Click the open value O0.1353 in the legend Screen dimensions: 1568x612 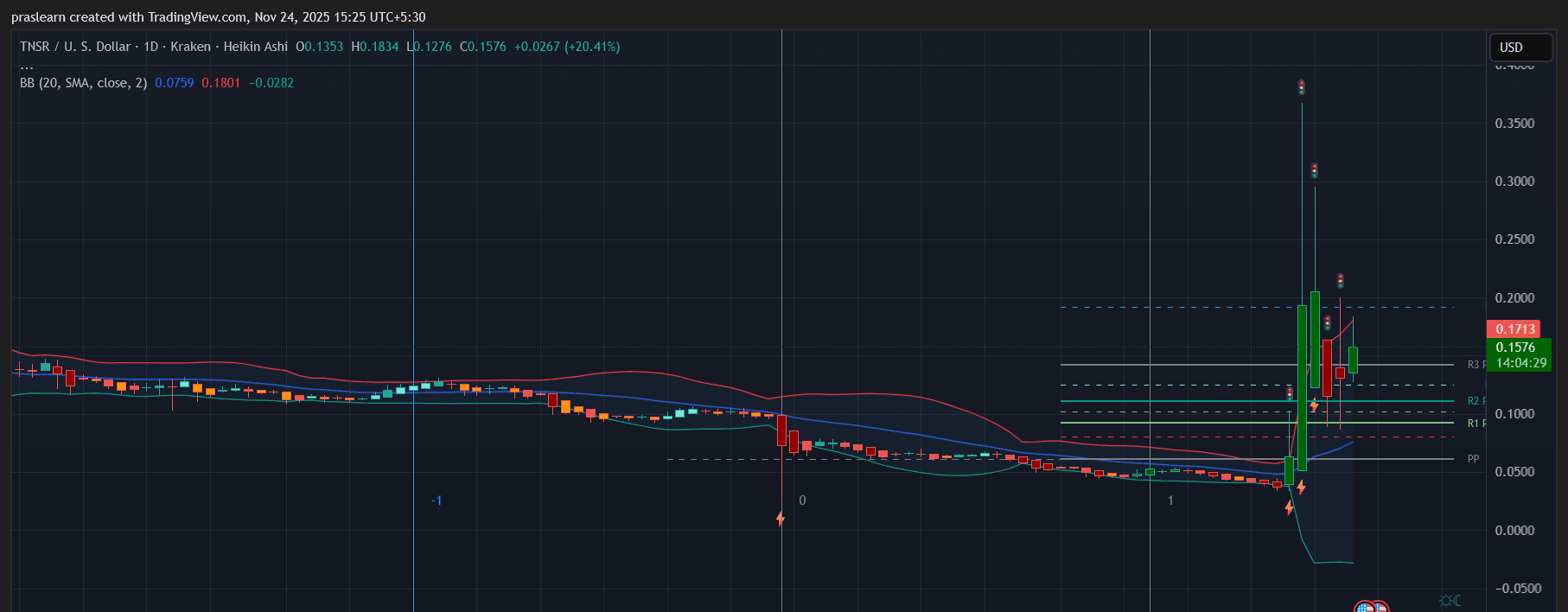(319, 47)
